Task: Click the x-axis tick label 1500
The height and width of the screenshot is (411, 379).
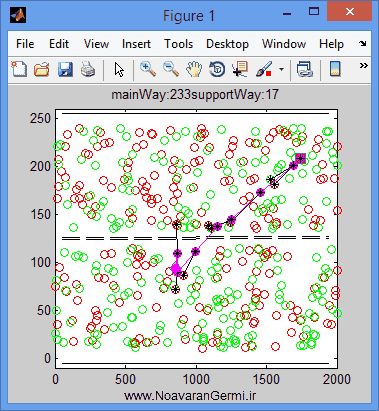Action: [267, 379]
